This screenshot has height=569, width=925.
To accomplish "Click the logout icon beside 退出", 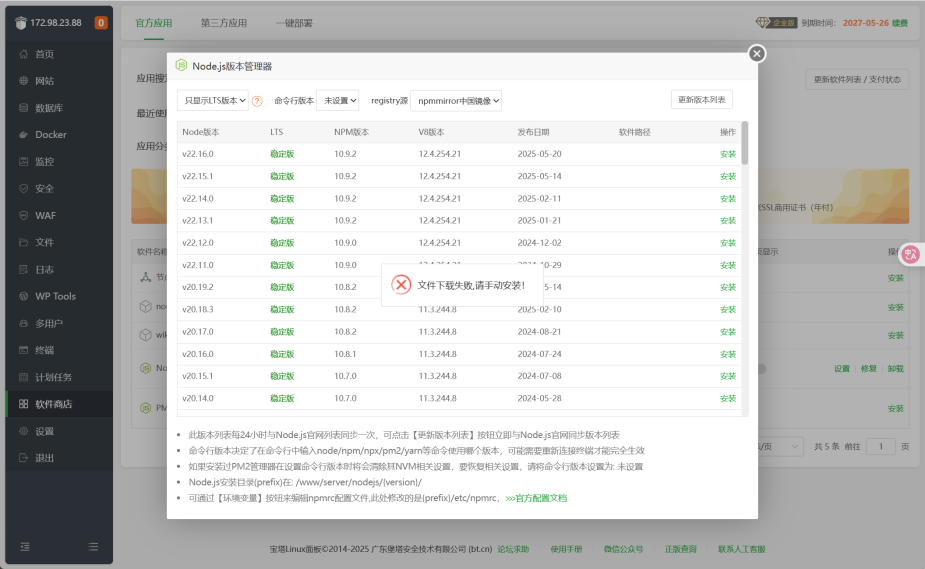I will click(x=24, y=458).
